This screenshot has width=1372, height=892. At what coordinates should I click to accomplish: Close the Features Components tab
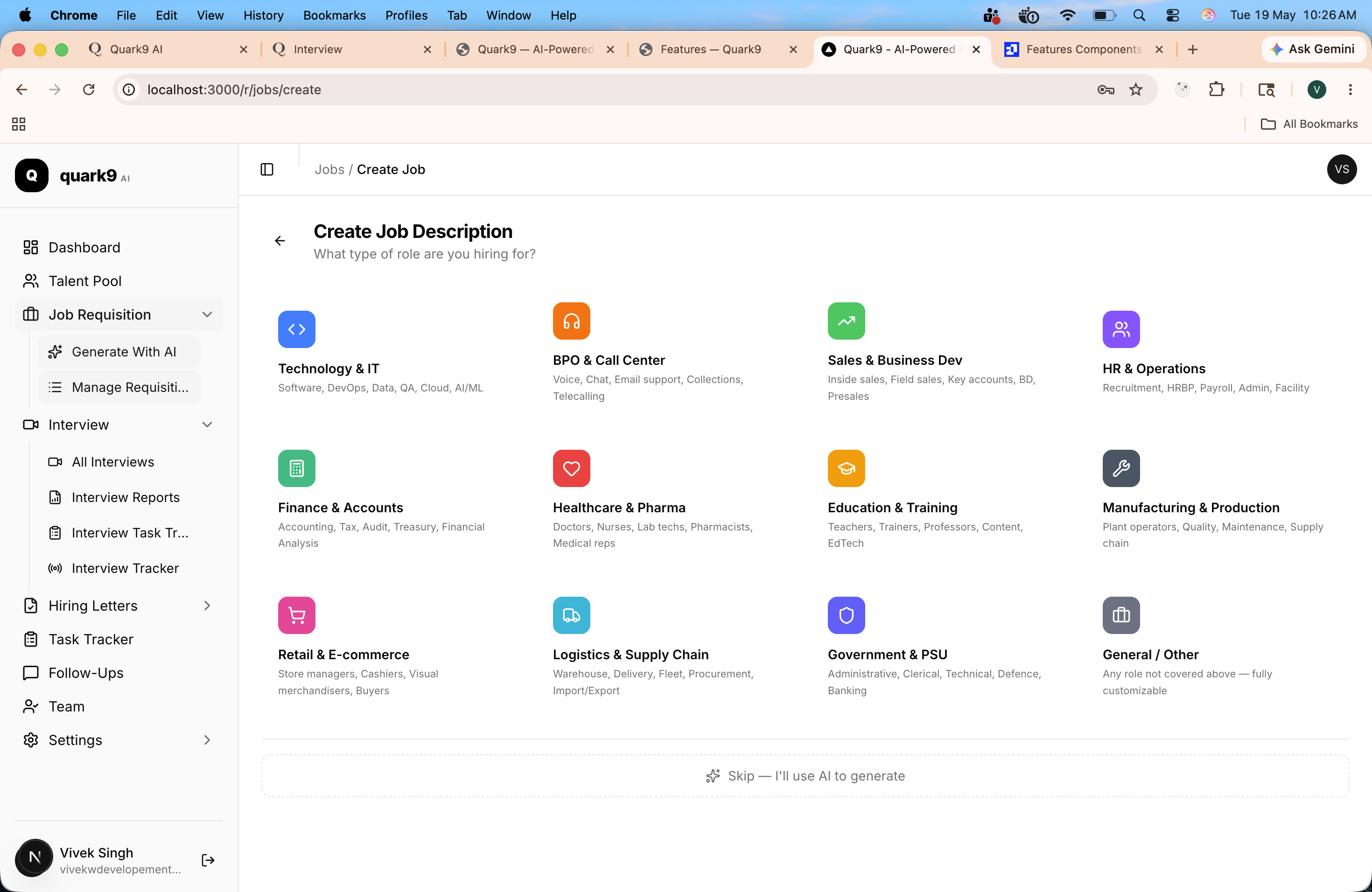click(x=1159, y=49)
